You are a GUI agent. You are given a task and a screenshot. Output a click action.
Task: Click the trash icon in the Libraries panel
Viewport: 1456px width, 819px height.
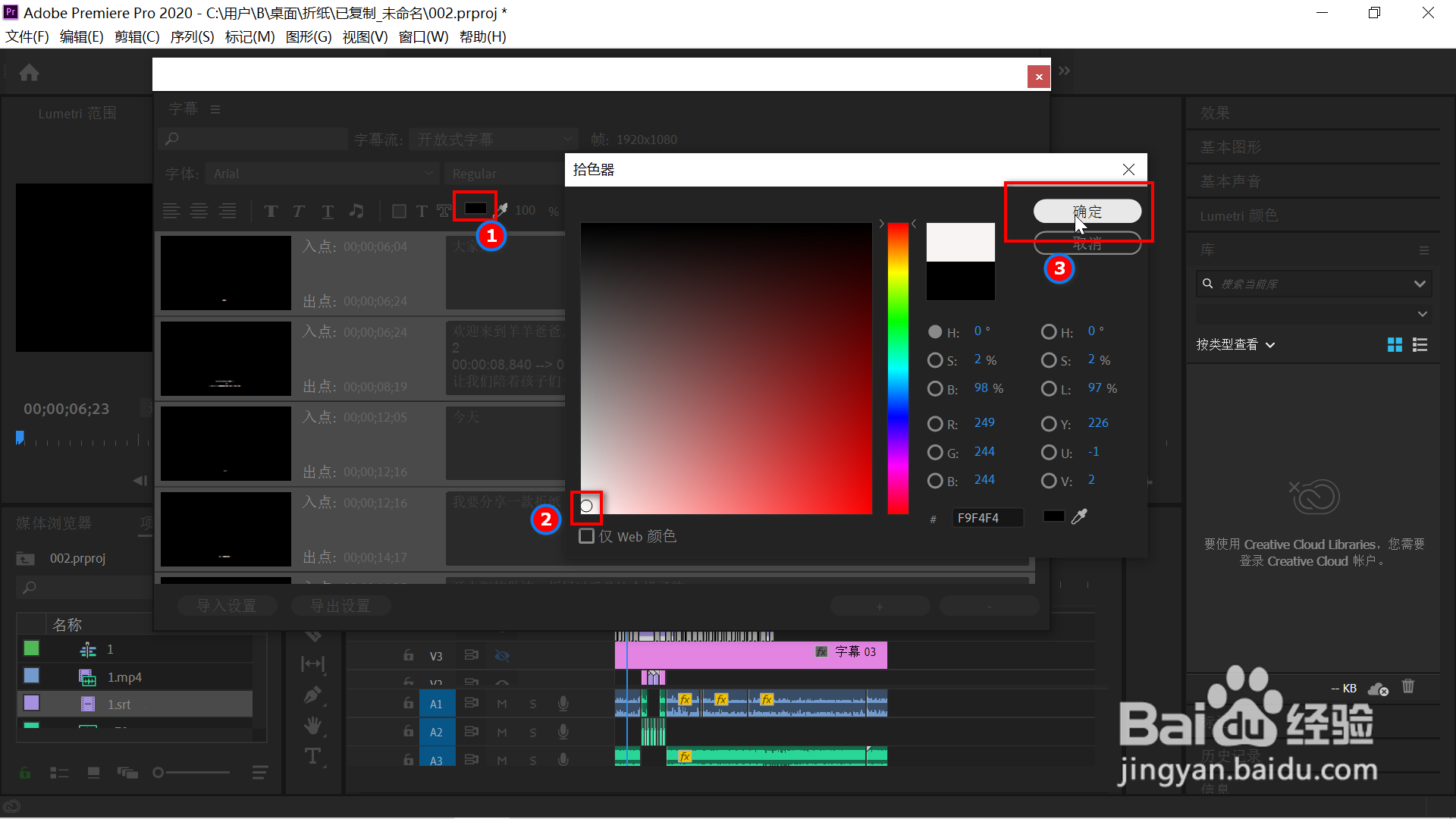coord(1408,686)
